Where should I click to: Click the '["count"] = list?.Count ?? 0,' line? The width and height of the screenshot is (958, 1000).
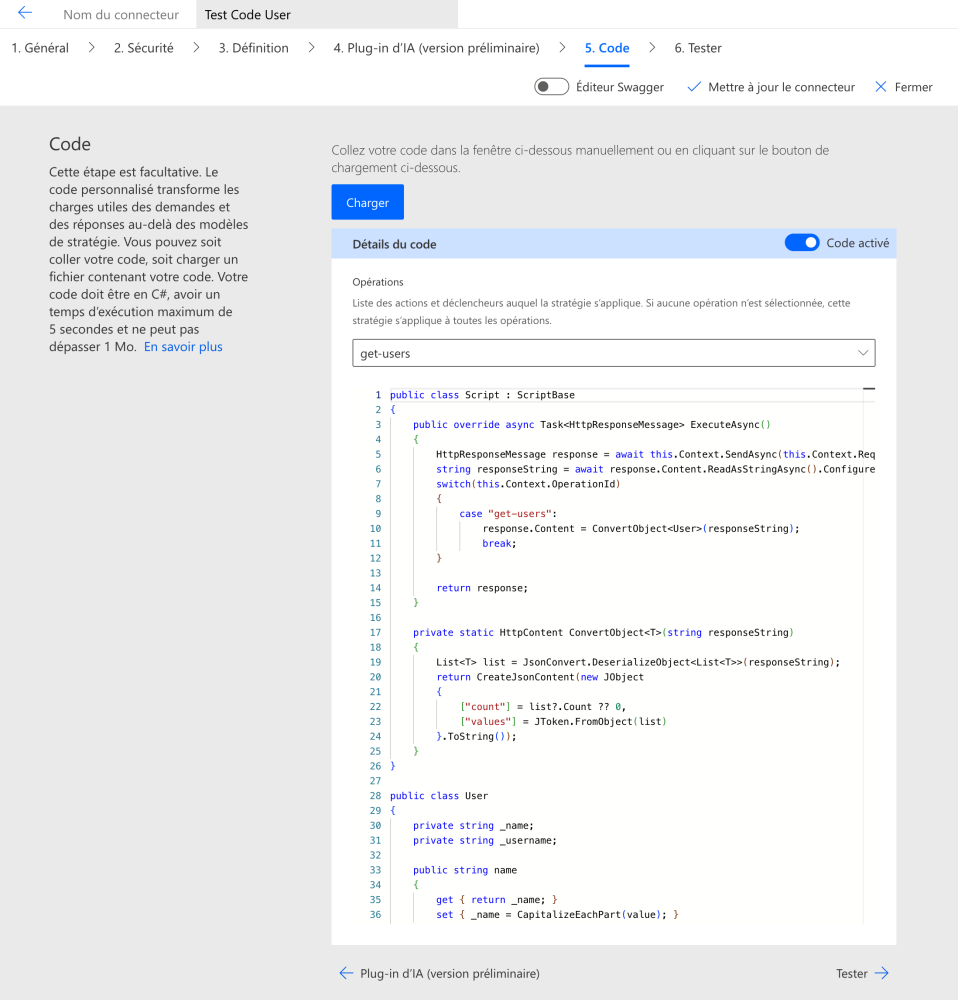(543, 707)
